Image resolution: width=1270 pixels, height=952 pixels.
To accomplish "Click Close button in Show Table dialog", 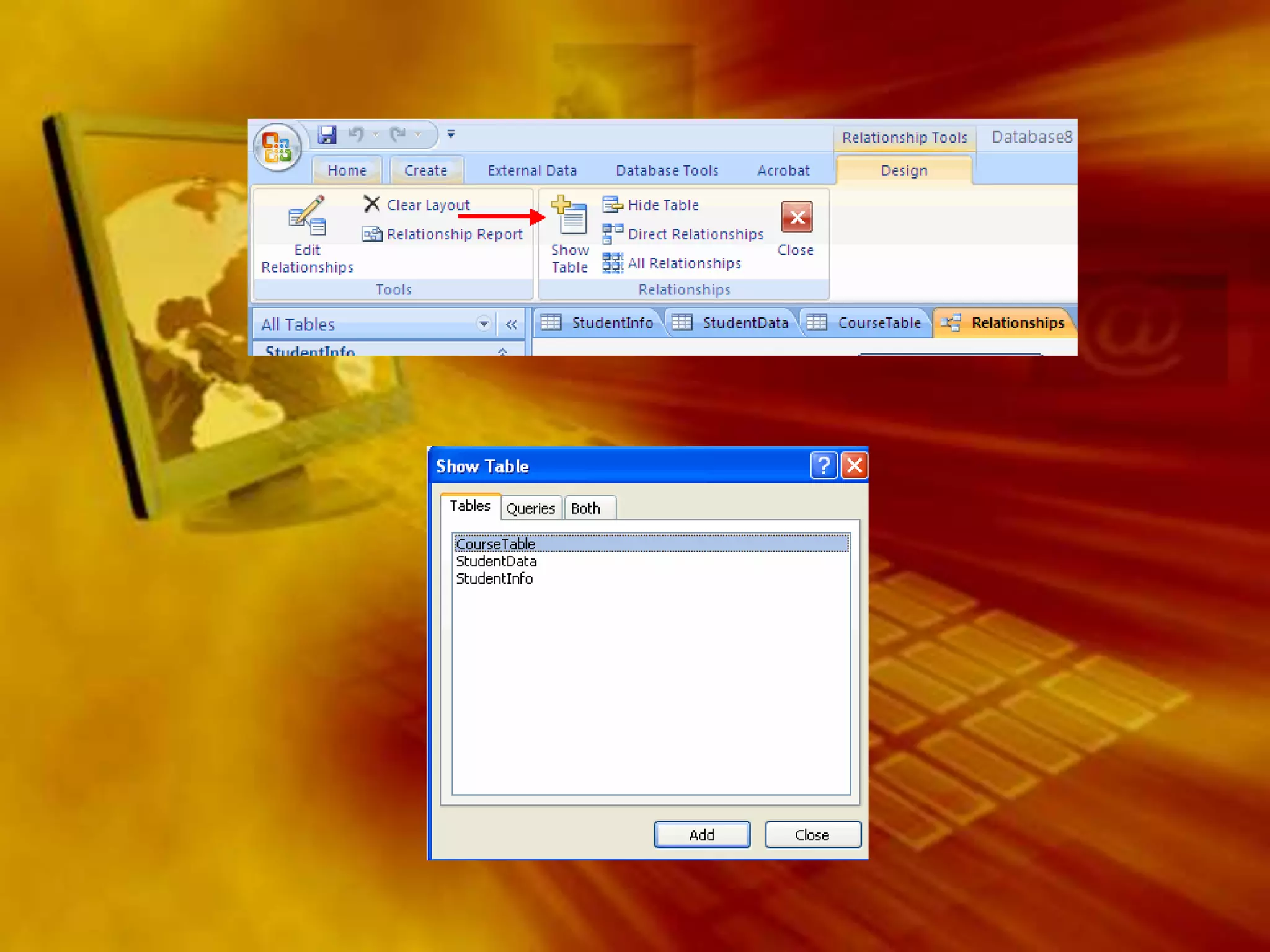I will tap(812, 835).
